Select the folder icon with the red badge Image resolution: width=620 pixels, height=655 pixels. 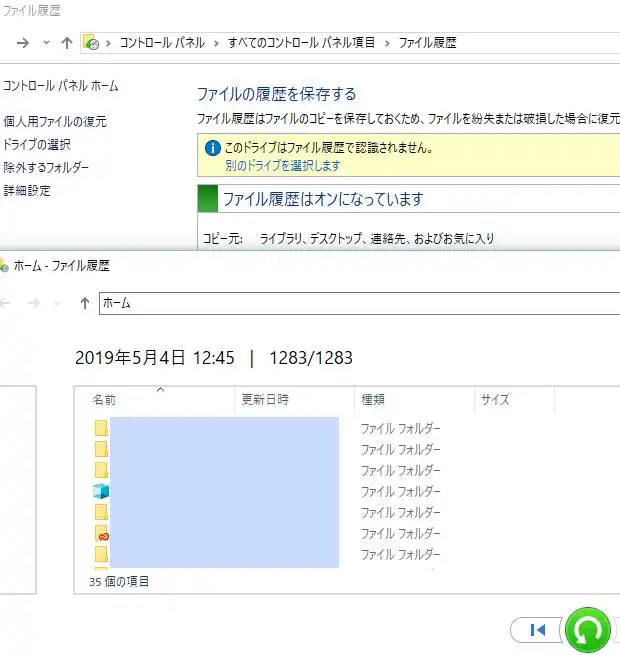101,533
